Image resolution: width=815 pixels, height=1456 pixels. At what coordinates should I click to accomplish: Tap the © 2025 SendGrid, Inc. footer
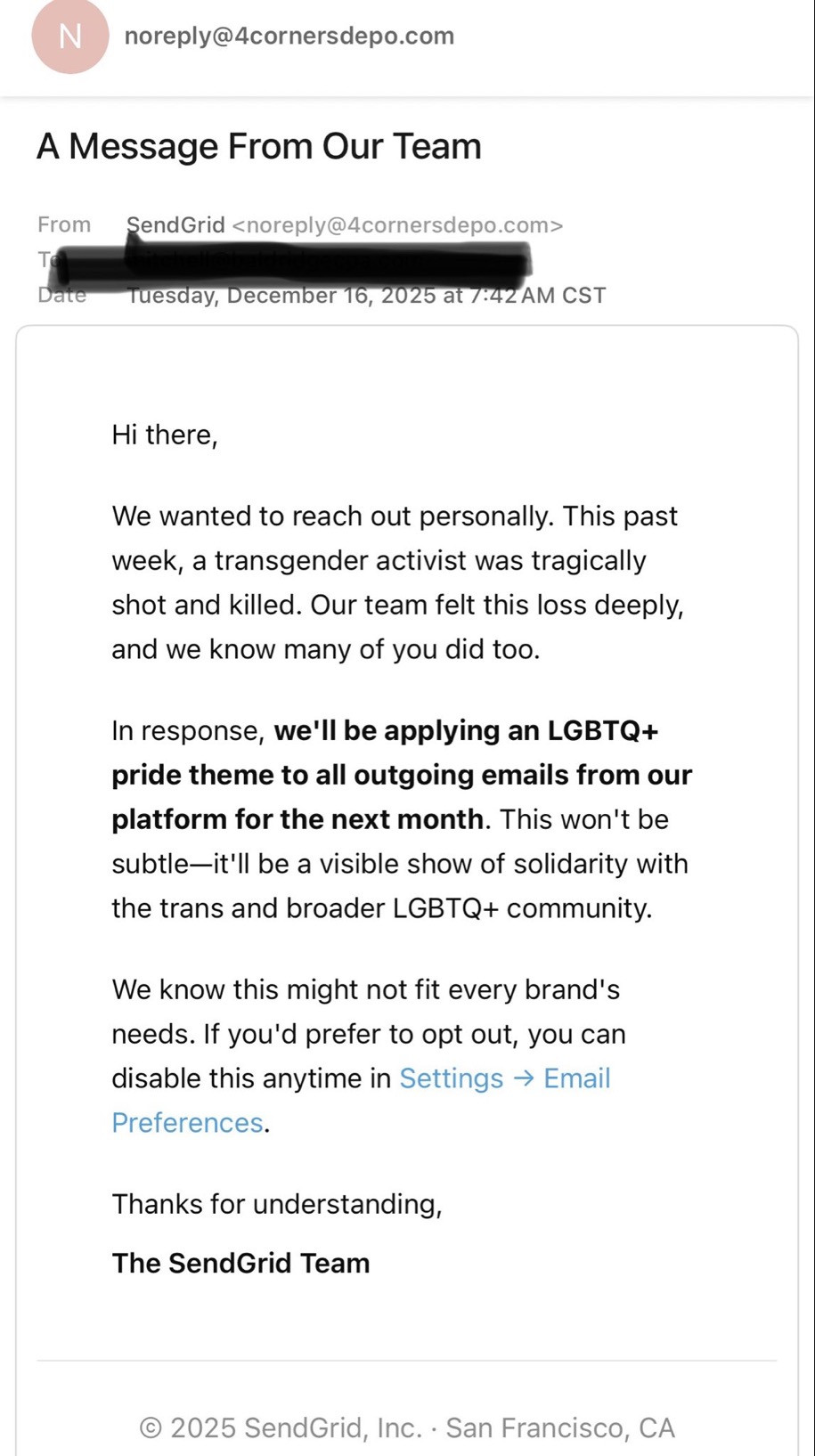(x=407, y=1428)
